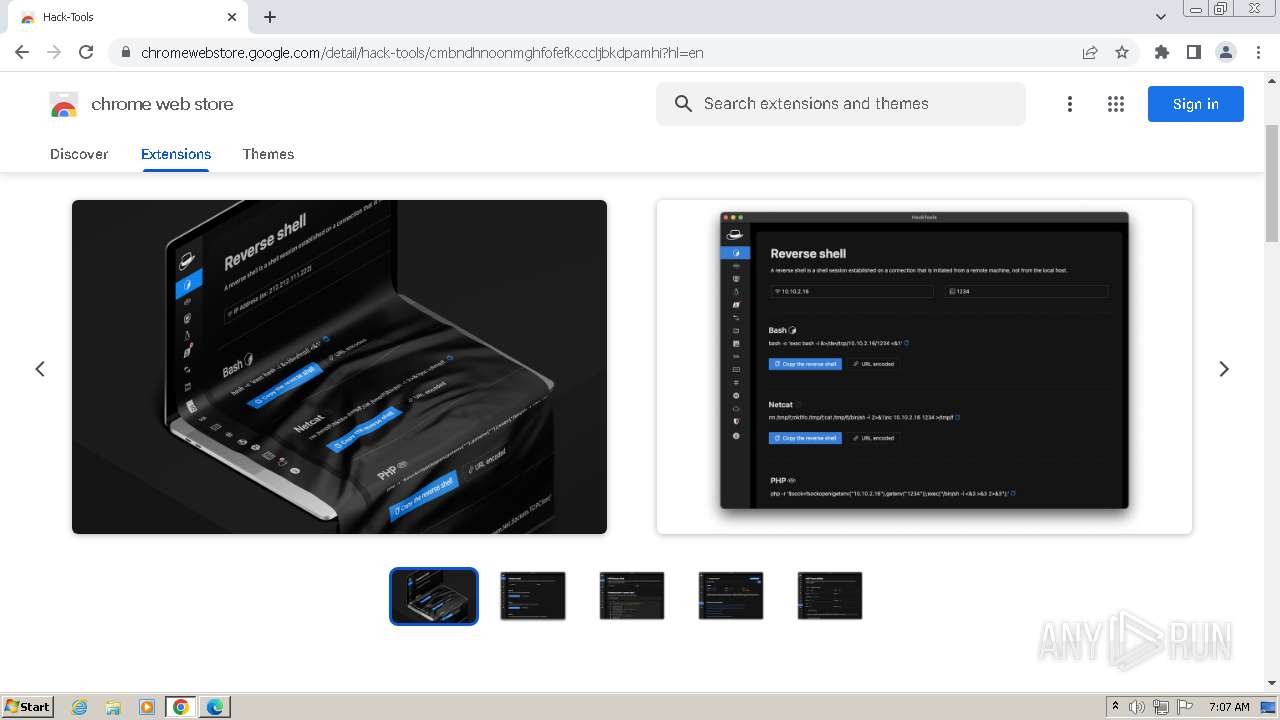Close the Hack-Tools tab

click(232, 17)
